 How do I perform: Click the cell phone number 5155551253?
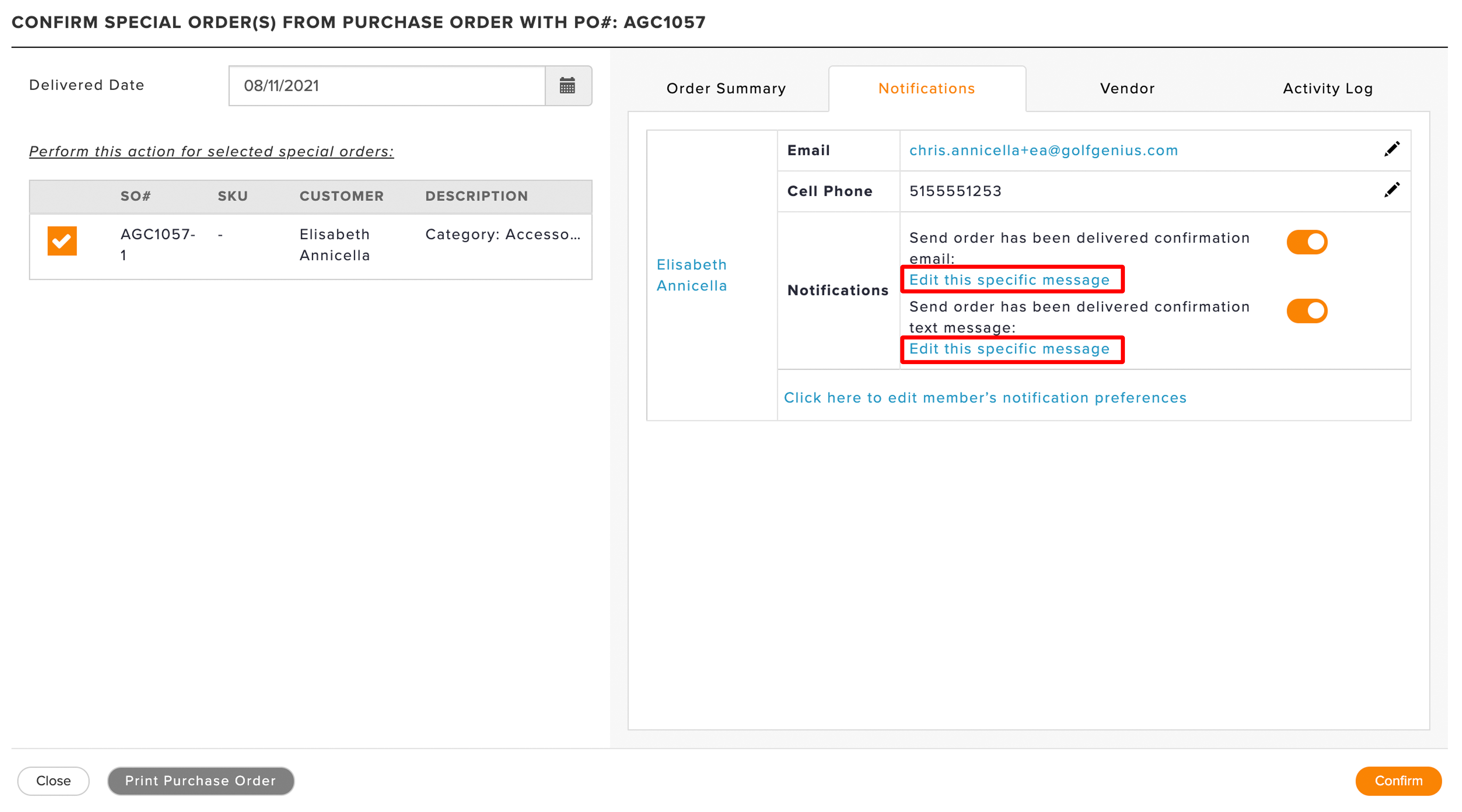click(955, 191)
